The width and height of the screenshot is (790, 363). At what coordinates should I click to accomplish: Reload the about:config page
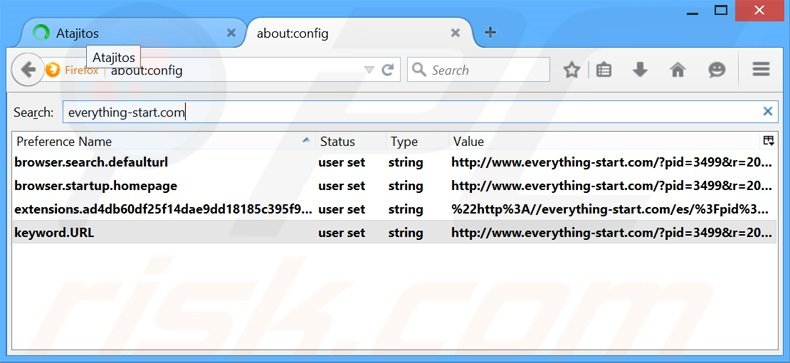point(387,70)
